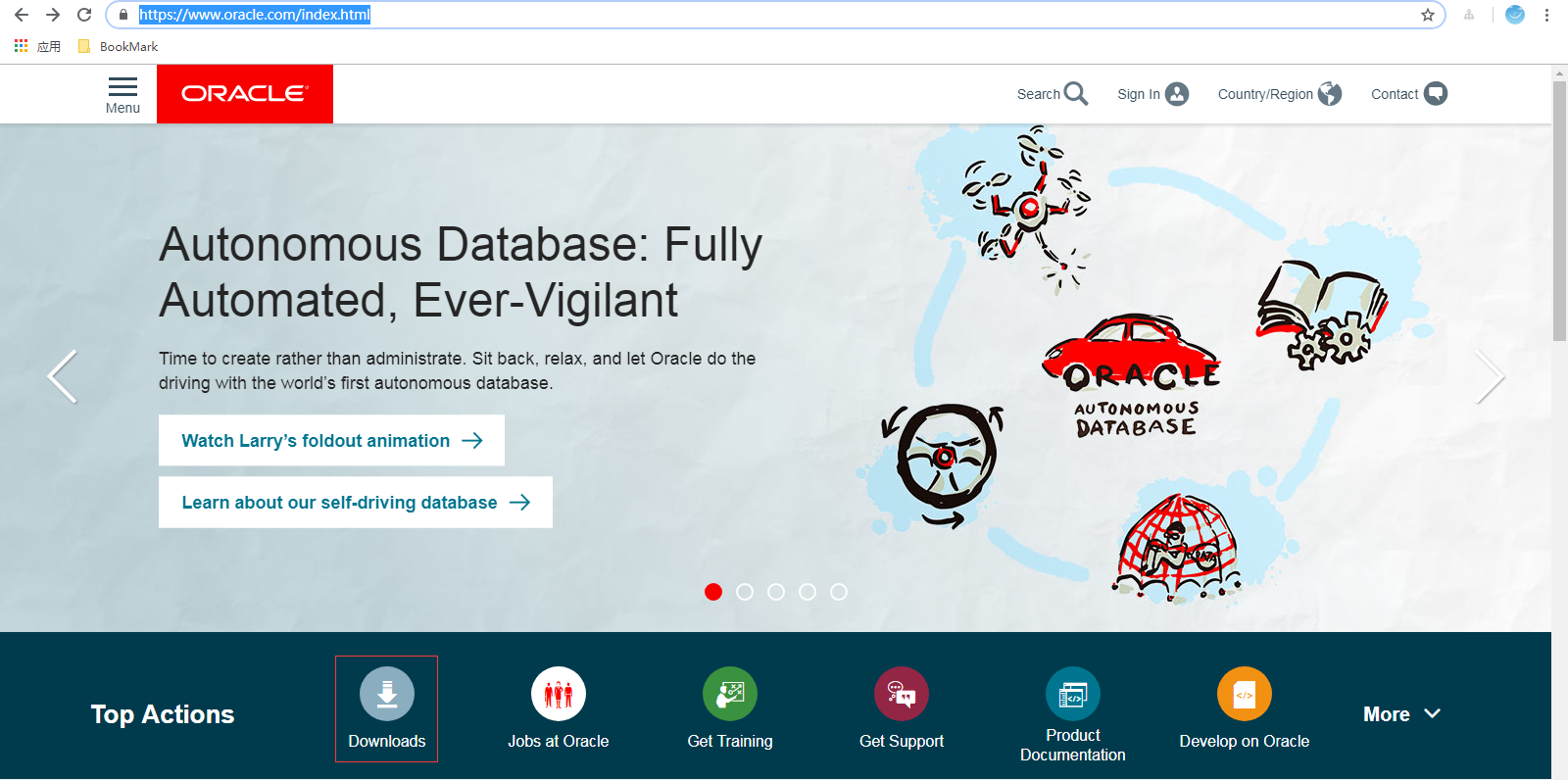1568x780 pixels.
Task: Click the site lock security icon
Action: (x=123, y=15)
